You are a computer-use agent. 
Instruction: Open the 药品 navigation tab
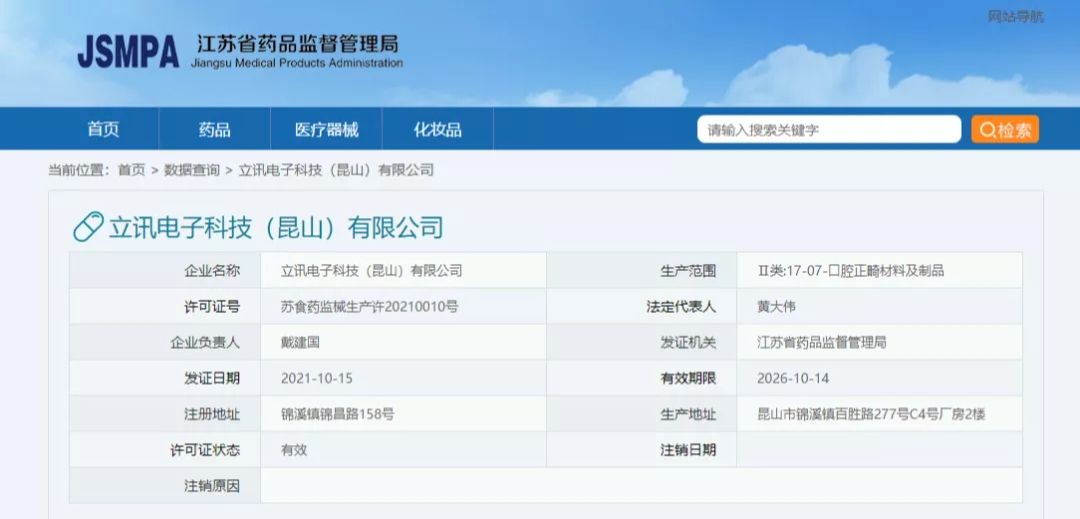tap(214, 130)
